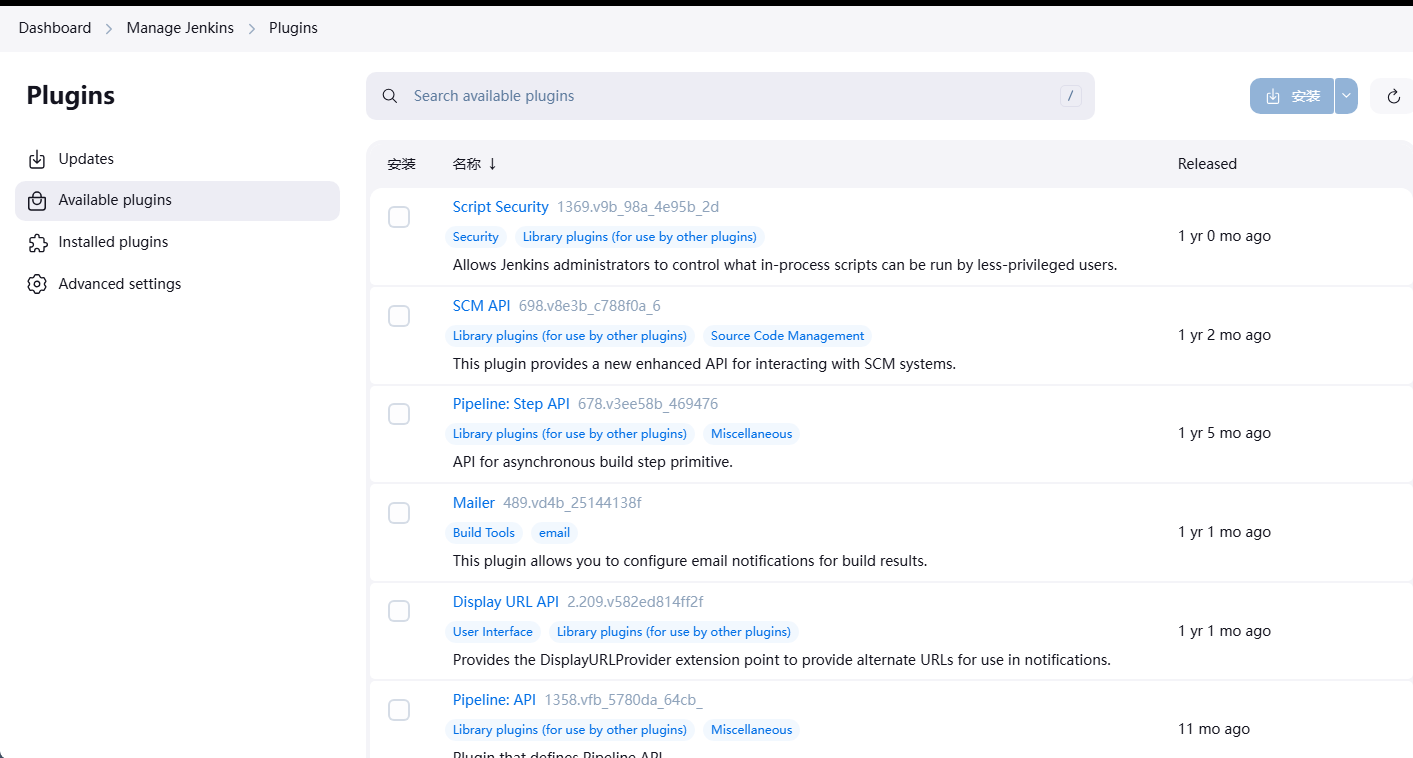Click the Available plugins shopping bag icon
The height and width of the screenshot is (758, 1413).
coord(37,201)
